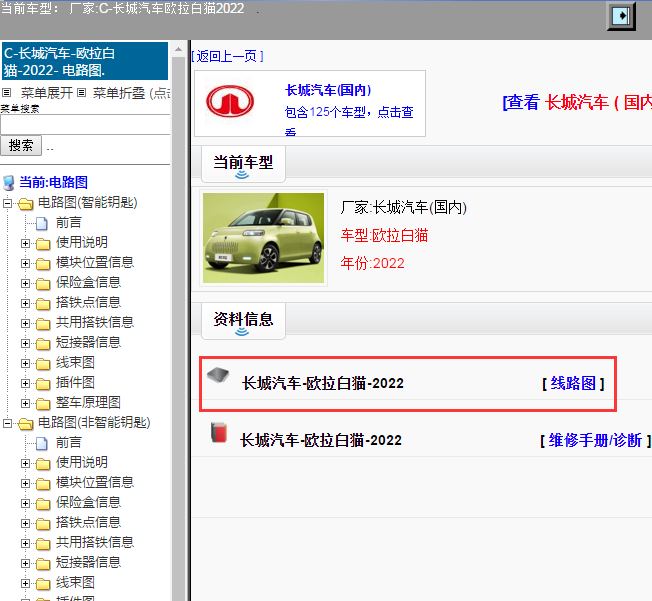Click 包含125个车型，点击查看 link
The width and height of the screenshot is (652, 601).
(348, 121)
